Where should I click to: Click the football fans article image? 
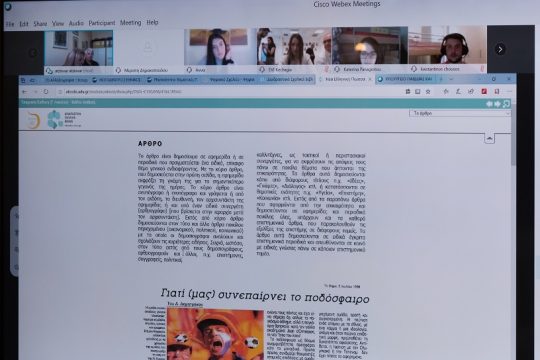(x=216, y=334)
